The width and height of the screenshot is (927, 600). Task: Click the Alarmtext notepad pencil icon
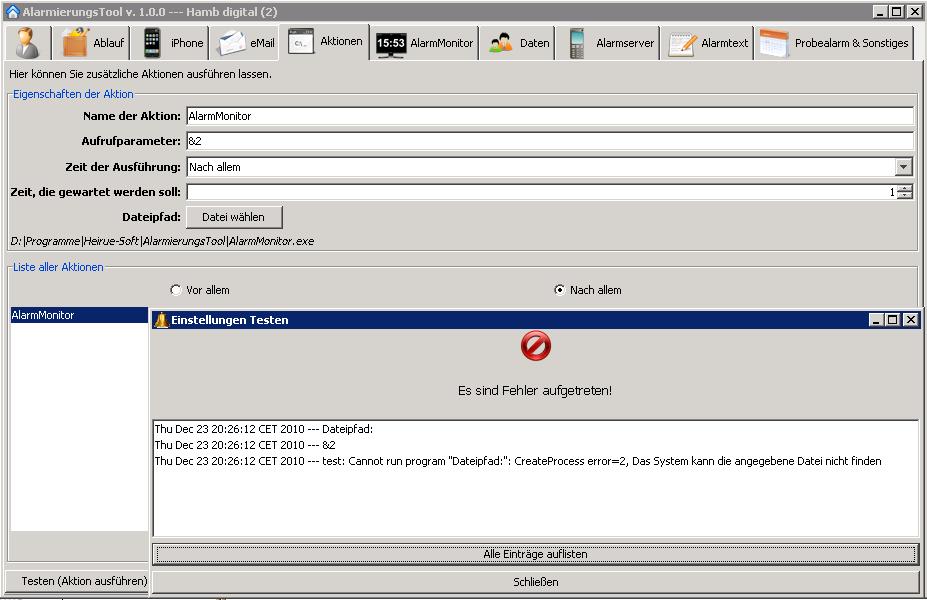tap(682, 43)
